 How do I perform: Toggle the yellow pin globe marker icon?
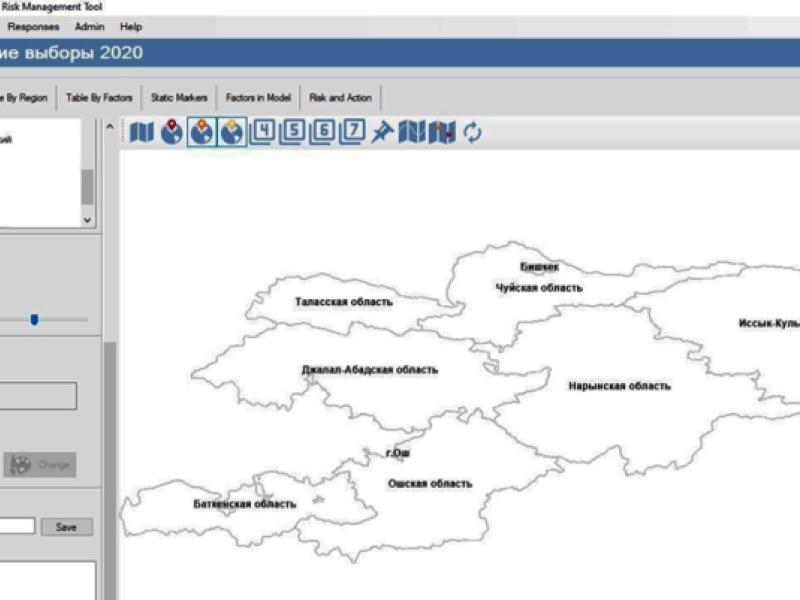[232, 132]
